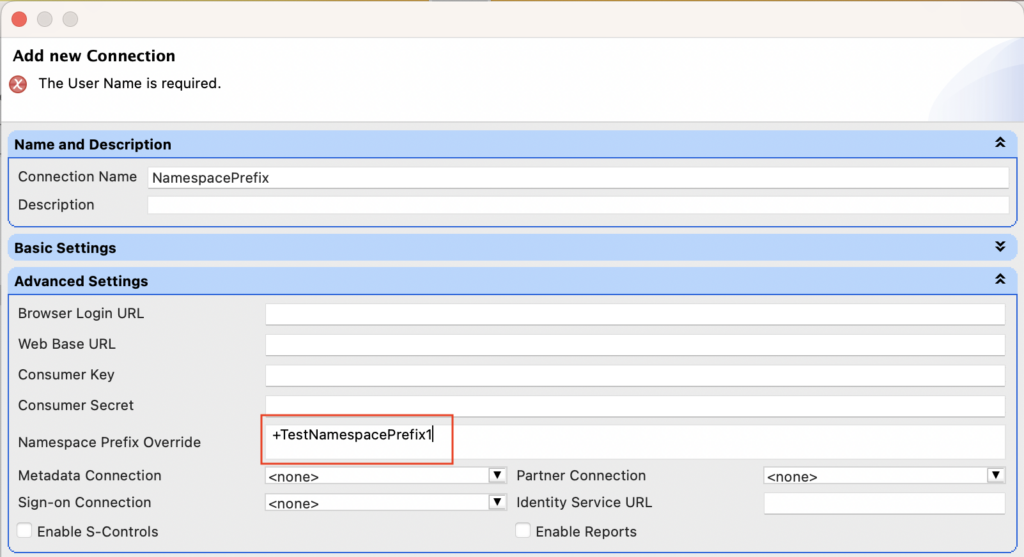Click the red error icon

click(18, 84)
